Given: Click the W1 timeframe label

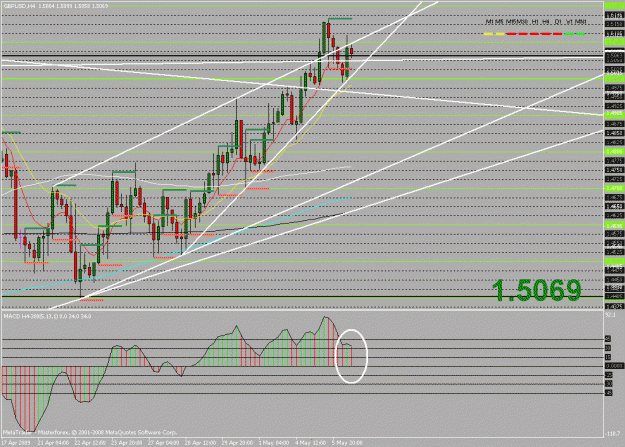Looking at the screenshot, I should [570, 22].
